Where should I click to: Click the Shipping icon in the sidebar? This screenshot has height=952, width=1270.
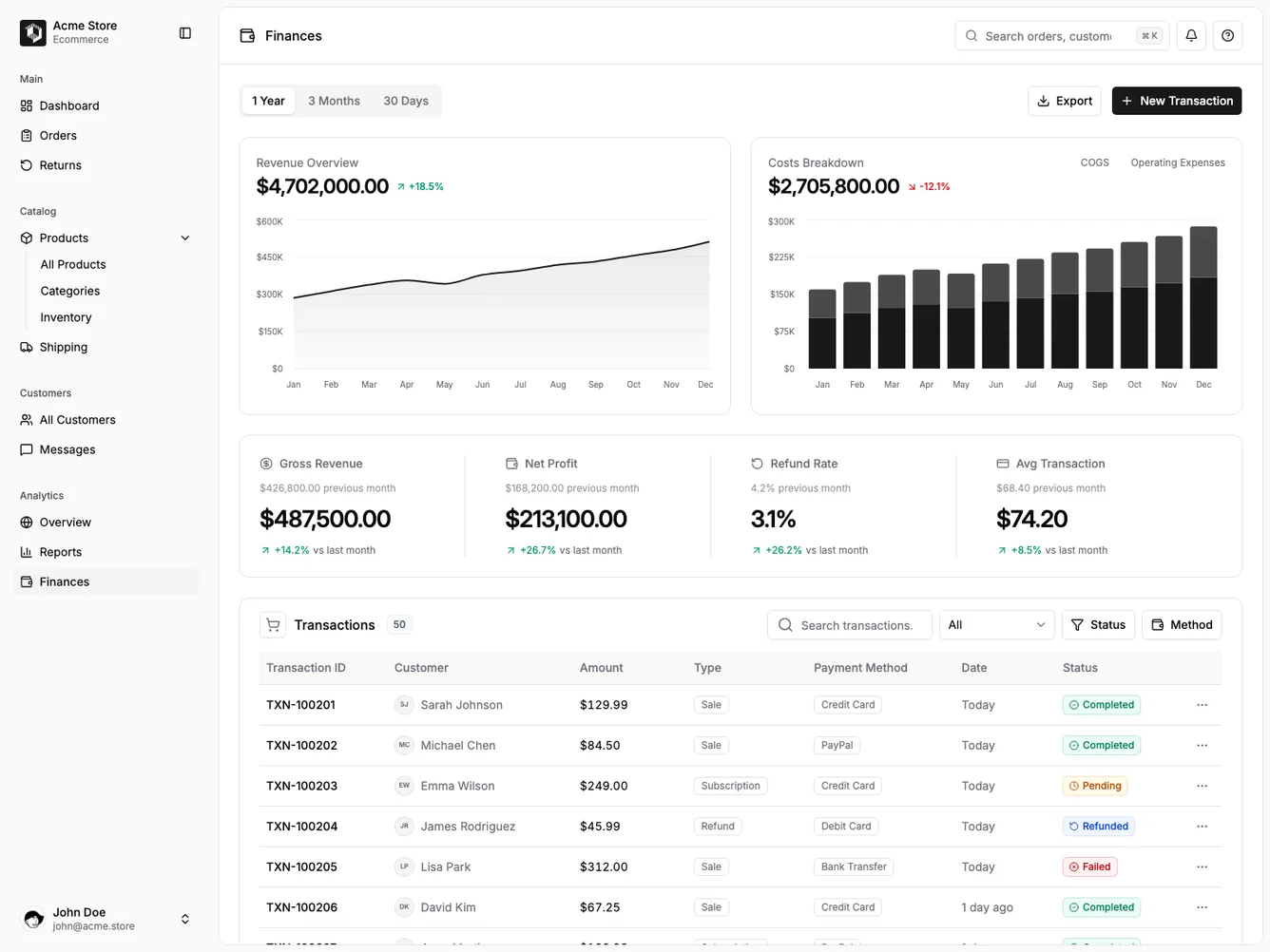[x=28, y=347]
